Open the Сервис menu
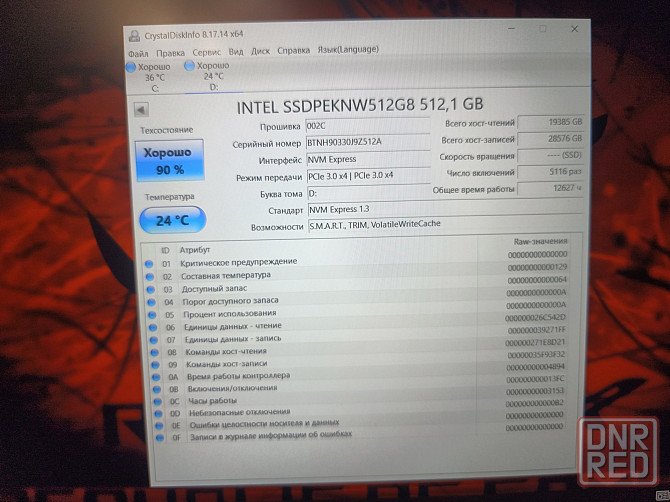This screenshot has width=670, height=502. pos(206,52)
